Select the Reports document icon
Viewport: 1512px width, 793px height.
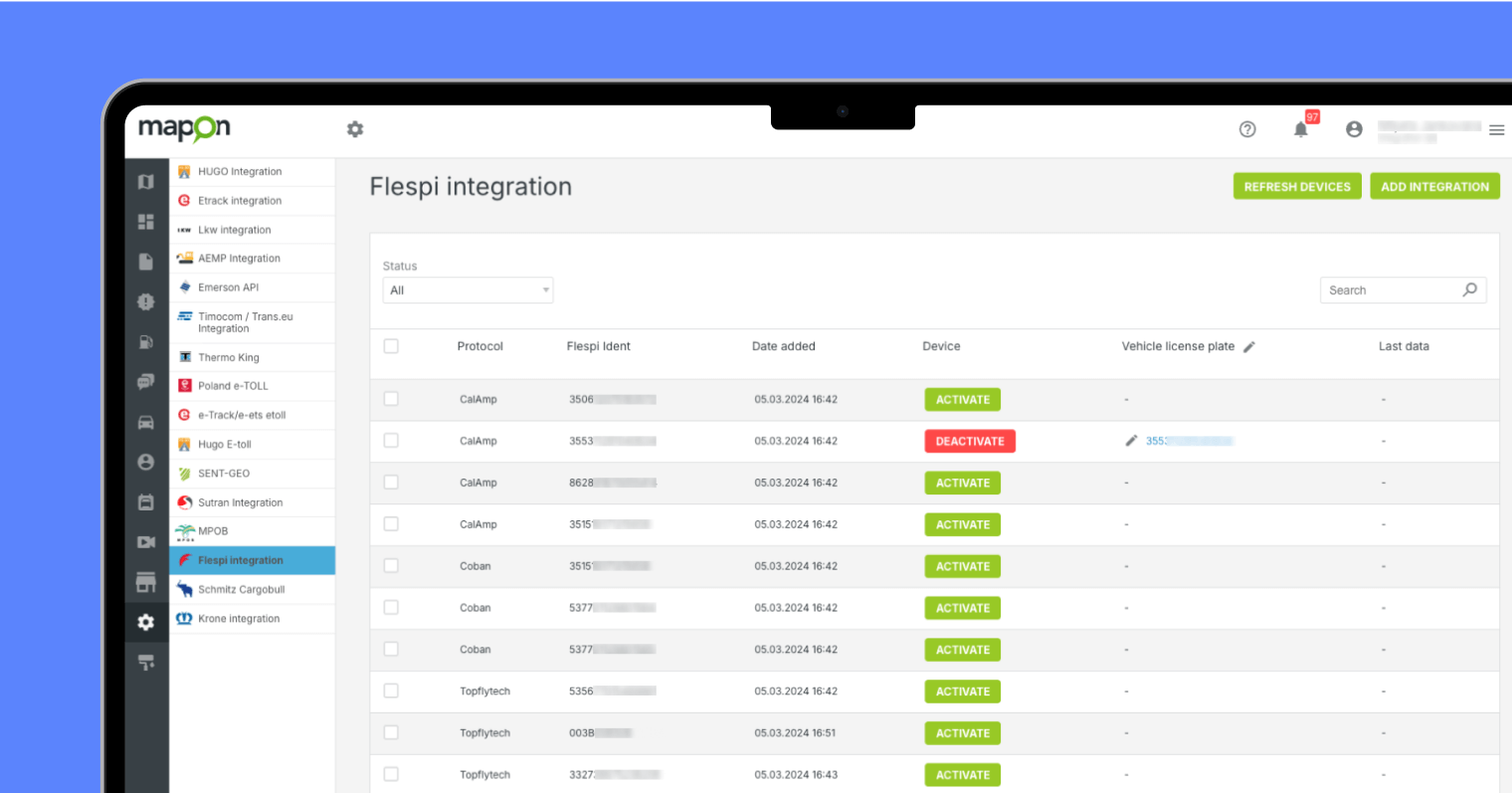(x=146, y=261)
